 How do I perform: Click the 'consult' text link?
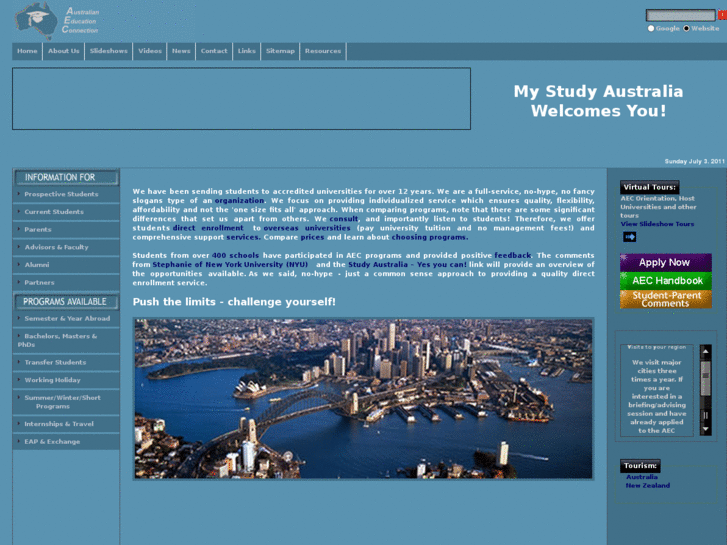(x=344, y=219)
